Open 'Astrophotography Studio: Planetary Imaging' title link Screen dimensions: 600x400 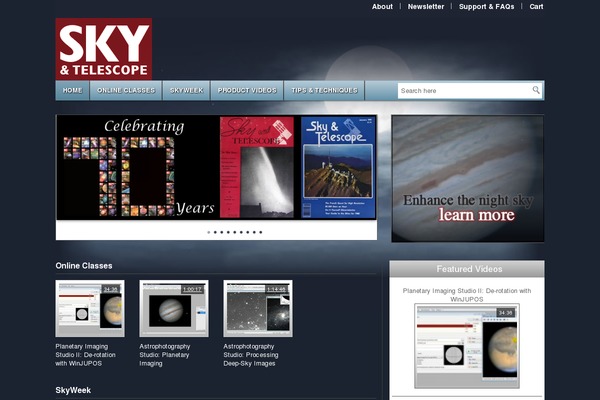(x=165, y=355)
